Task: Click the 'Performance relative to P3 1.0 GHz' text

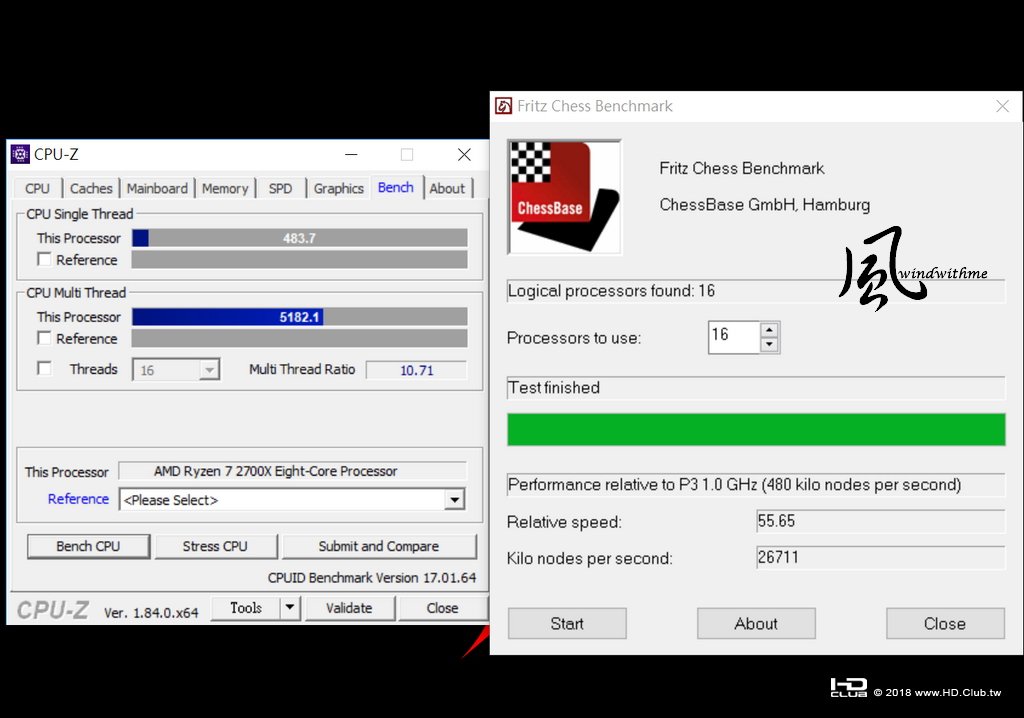Action: (735, 485)
